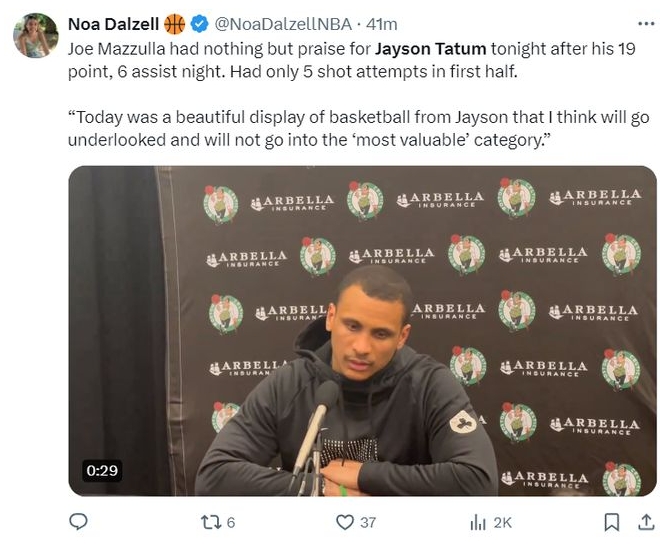Open view analytics bar chart icon
660x555 pixels.
478,522
